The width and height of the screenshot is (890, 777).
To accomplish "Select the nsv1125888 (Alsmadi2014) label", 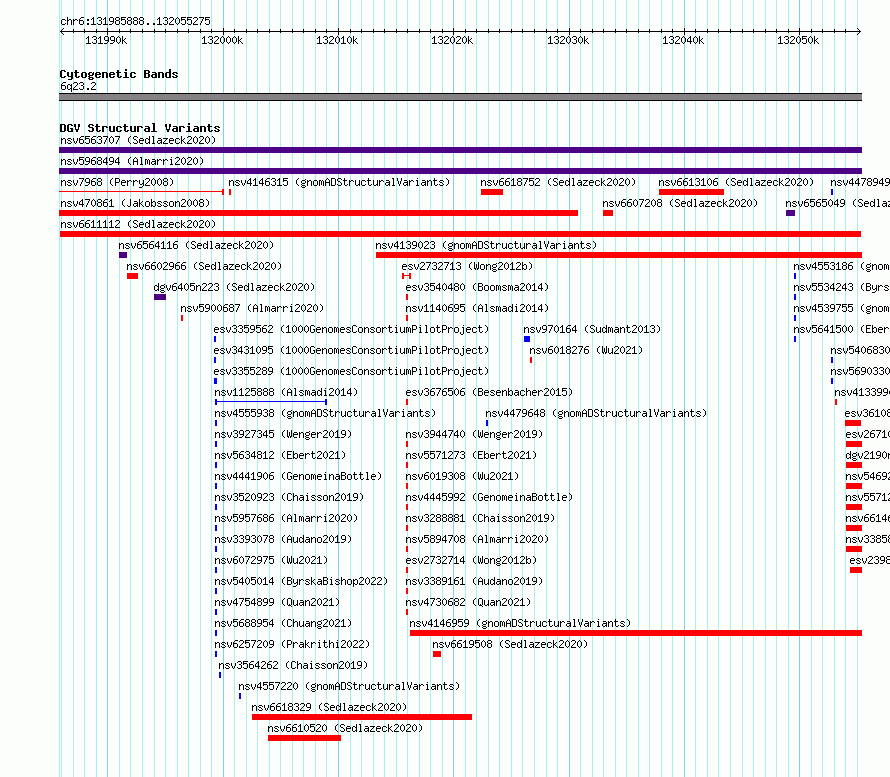I will tap(286, 392).
